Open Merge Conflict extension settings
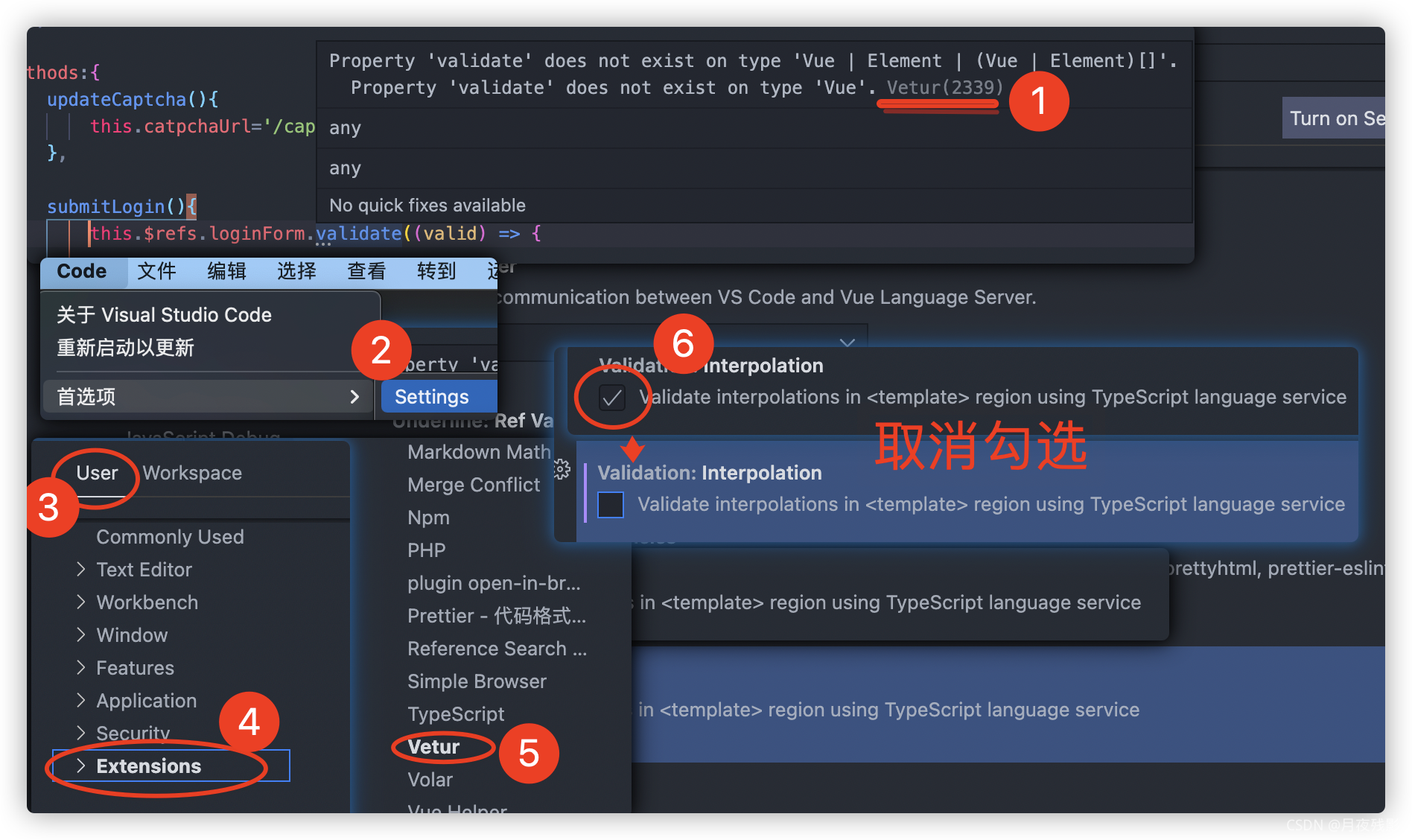The width and height of the screenshot is (1412, 840). 474,485
